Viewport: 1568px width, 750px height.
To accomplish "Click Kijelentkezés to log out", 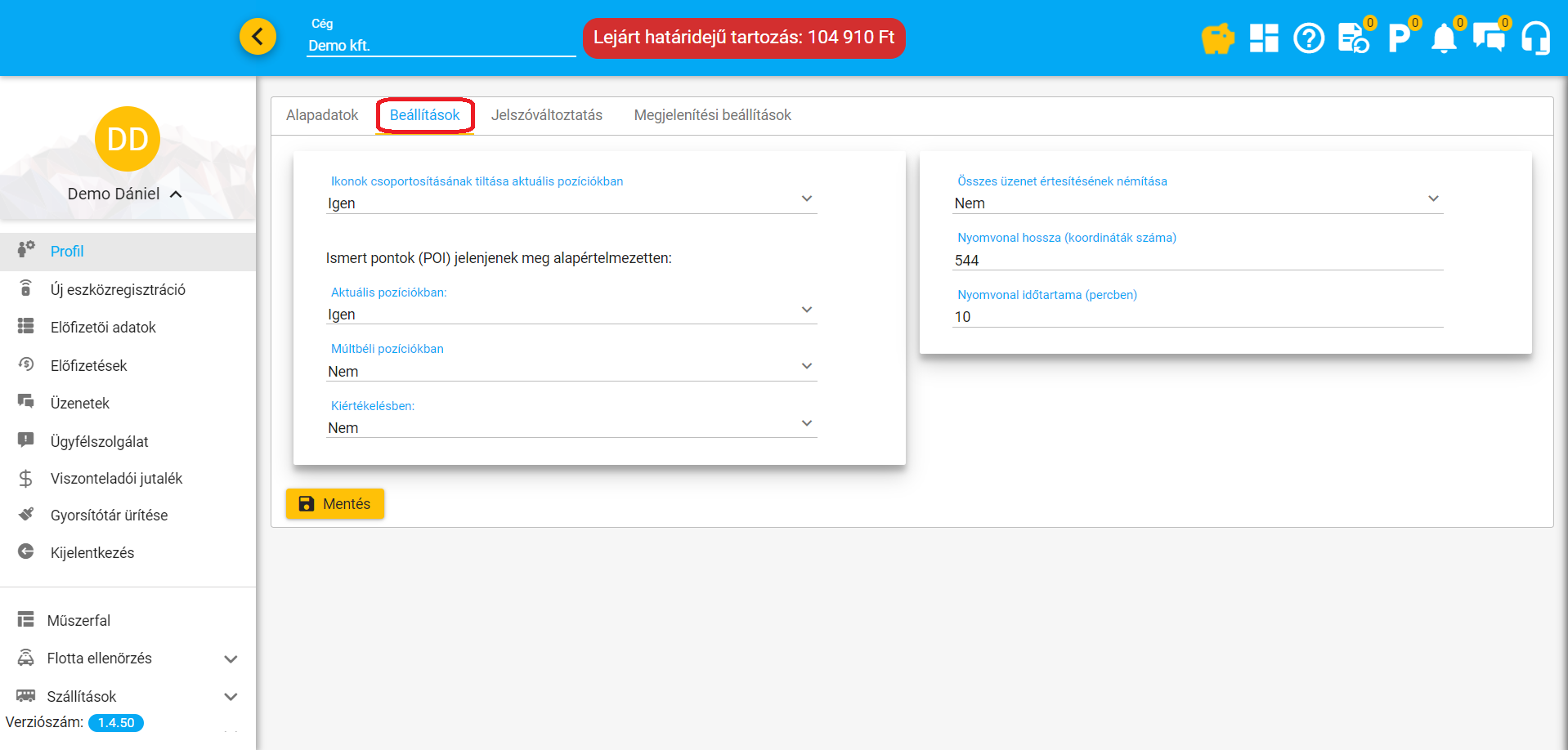I will click(x=92, y=553).
